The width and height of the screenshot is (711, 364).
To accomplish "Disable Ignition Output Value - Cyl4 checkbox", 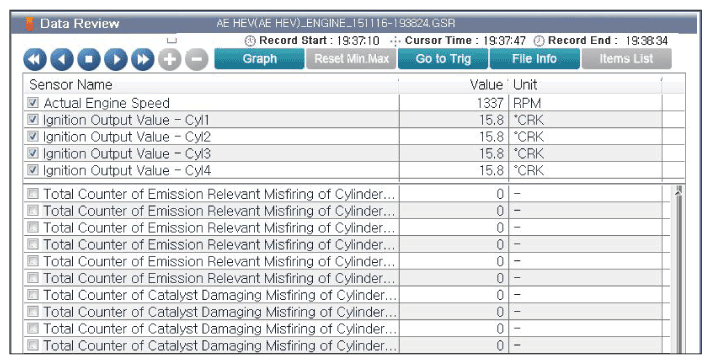I will click(x=33, y=170).
